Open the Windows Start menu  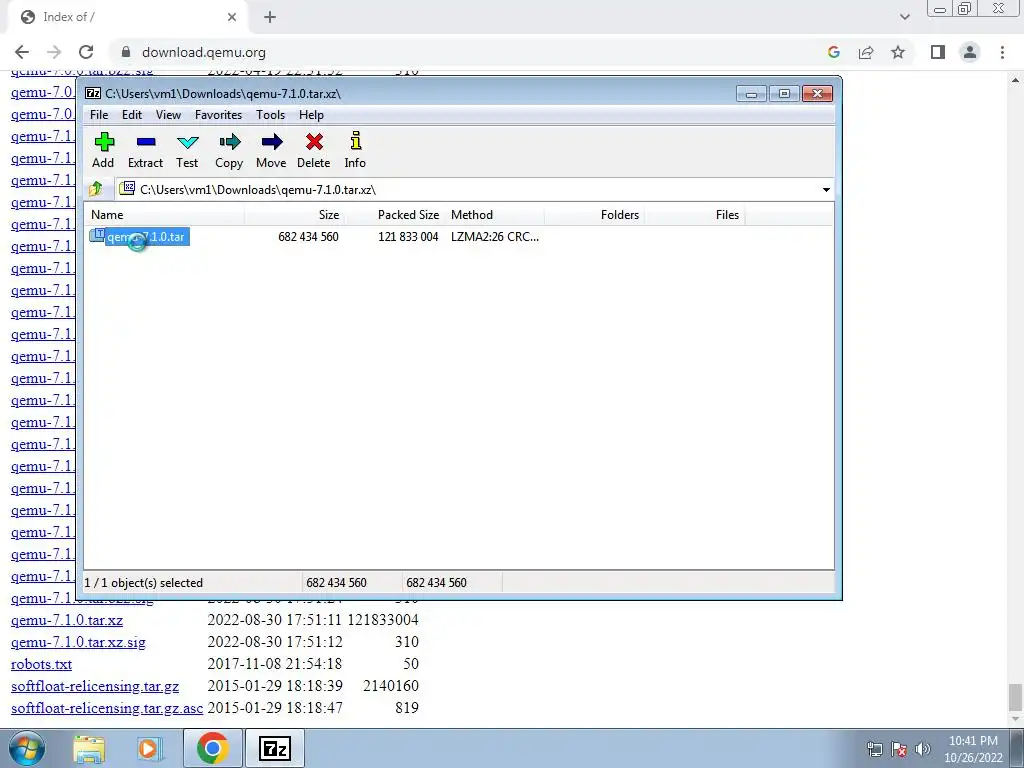[27, 748]
